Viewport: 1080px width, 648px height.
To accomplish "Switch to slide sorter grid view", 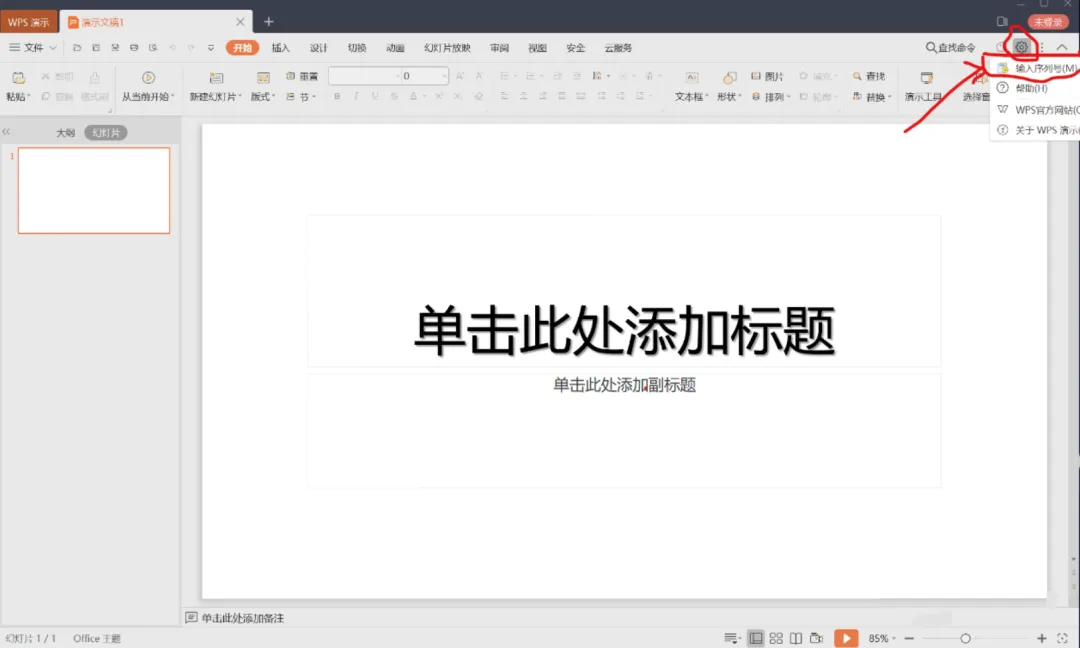I will click(x=776, y=638).
